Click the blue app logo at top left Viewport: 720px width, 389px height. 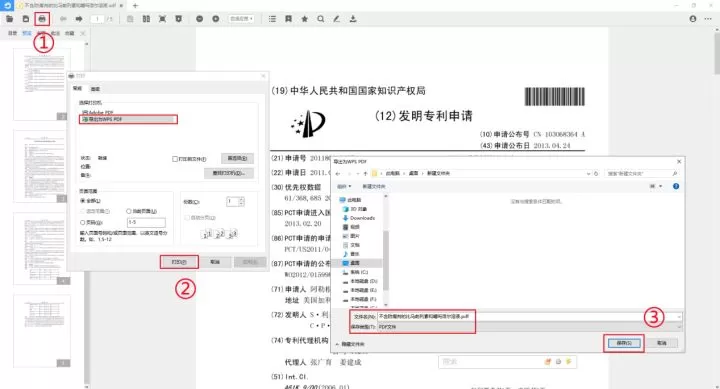pyautogui.click(x=7, y=6)
